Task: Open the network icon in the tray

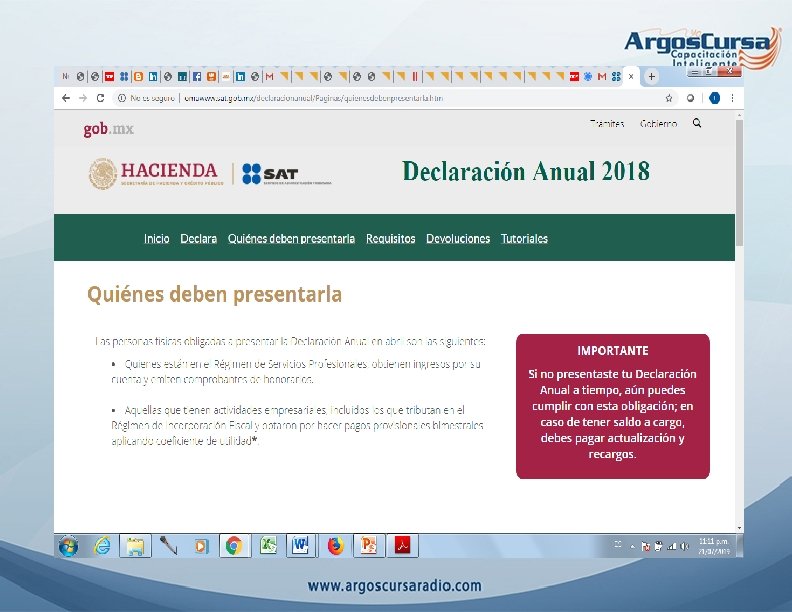Action: (x=672, y=546)
